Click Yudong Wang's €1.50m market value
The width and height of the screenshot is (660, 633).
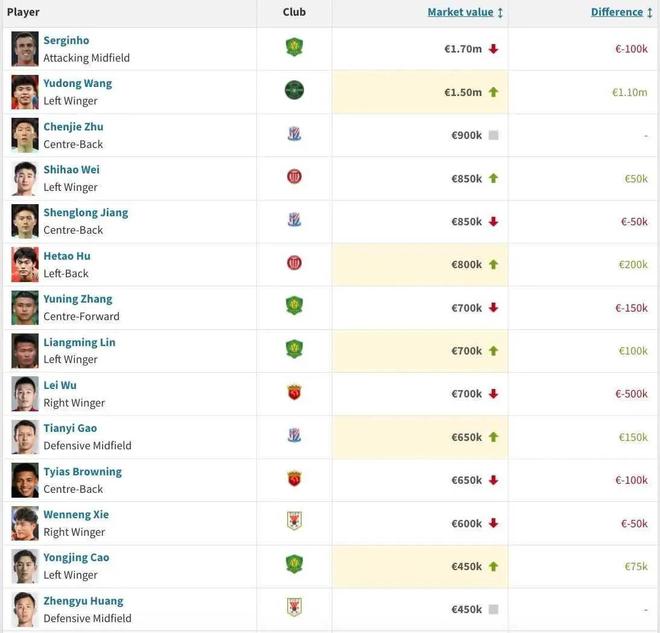[x=463, y=92]
